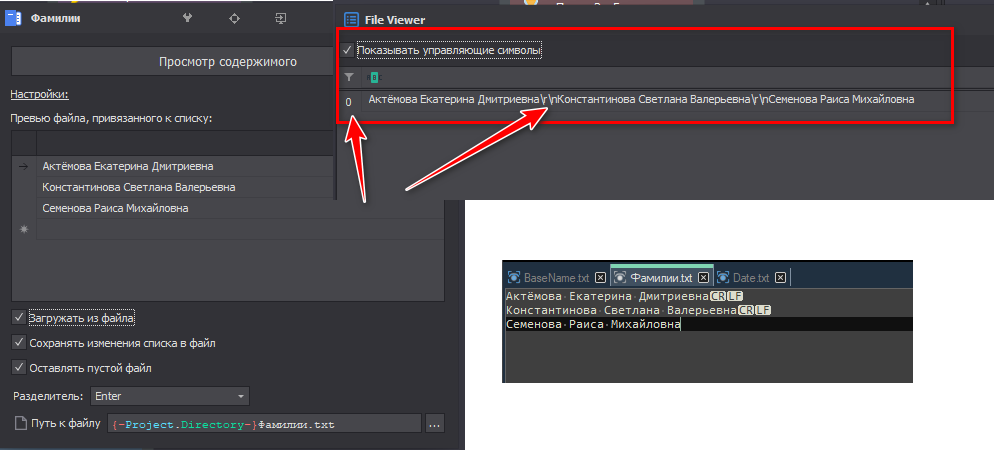Screen dimensions: 994x450
Task: Click the blue list icon beside Фамилии title
Action: click(13, 18)
